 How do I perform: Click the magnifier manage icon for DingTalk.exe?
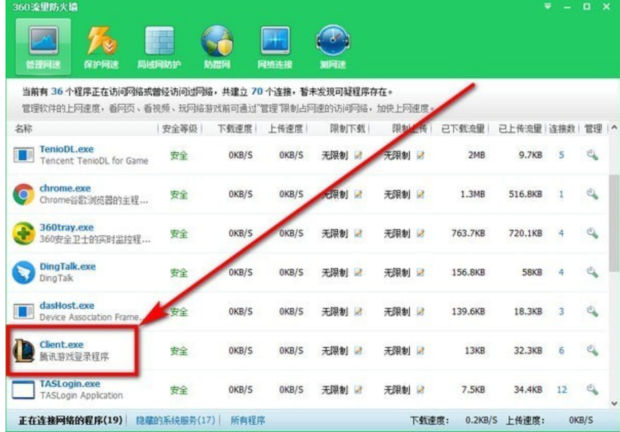point(592,272)
